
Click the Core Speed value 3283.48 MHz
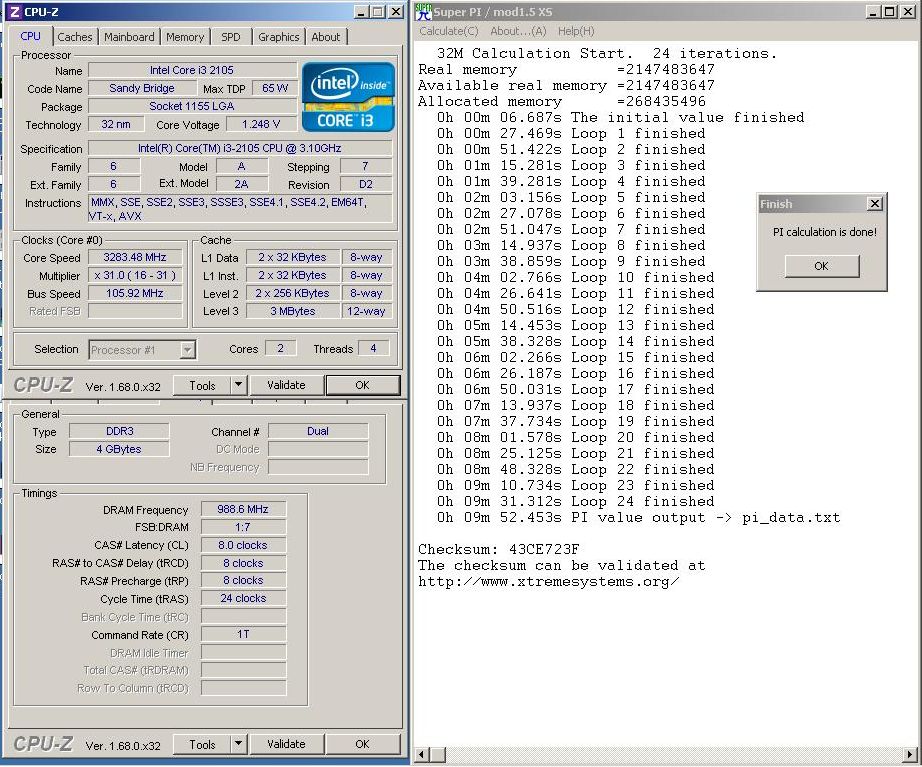point(135,258)
